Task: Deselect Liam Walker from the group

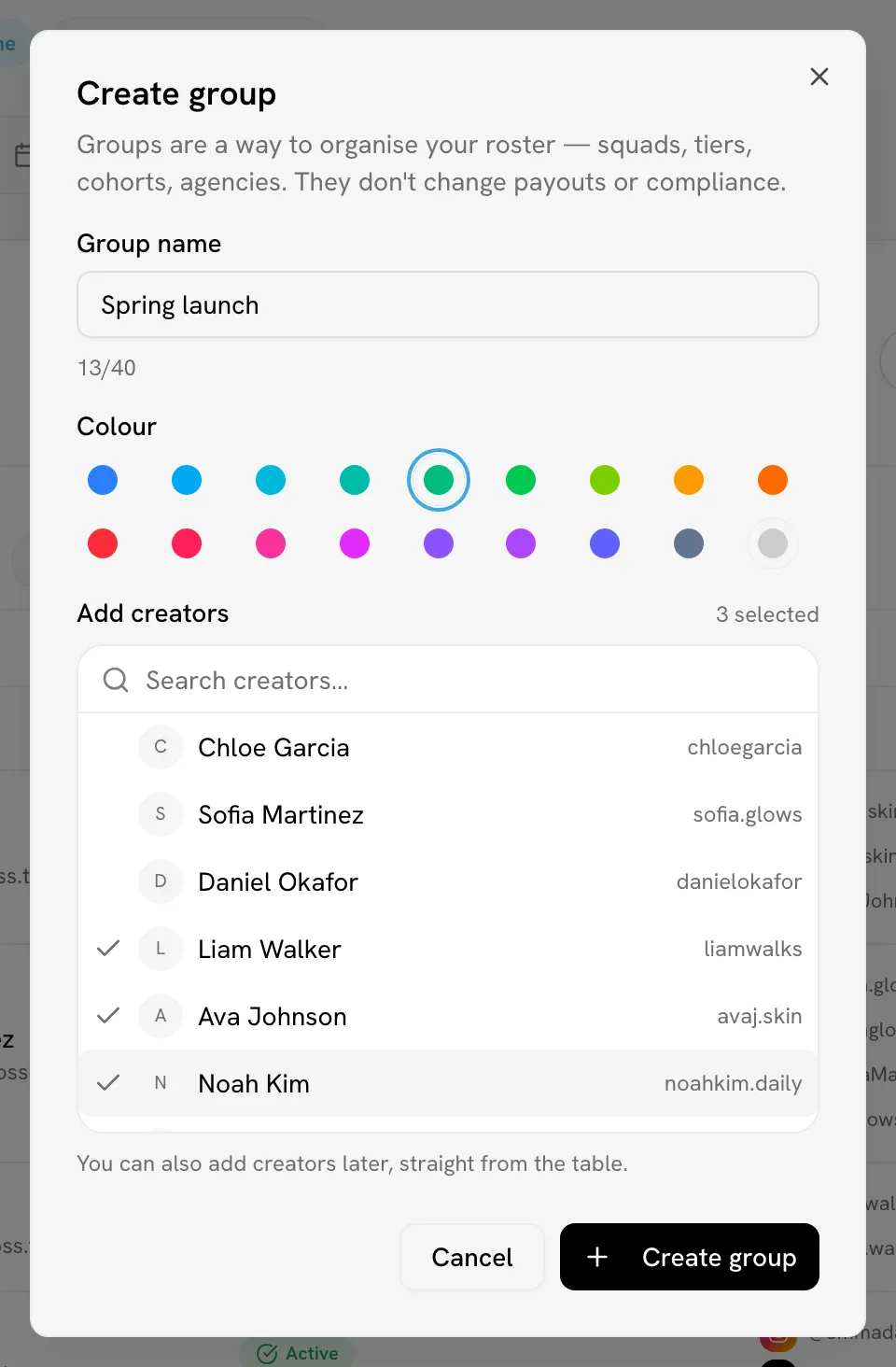Action: 448,949
